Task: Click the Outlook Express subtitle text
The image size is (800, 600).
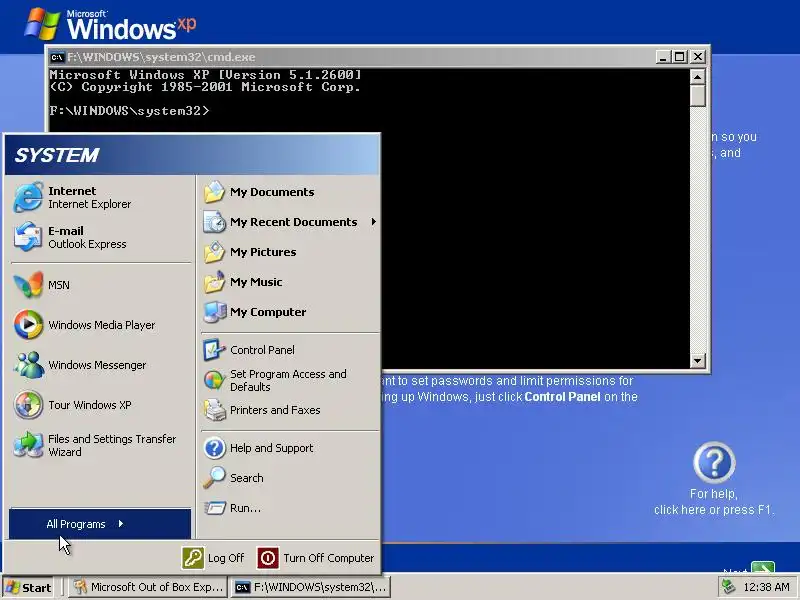Action: pos(87,244)
